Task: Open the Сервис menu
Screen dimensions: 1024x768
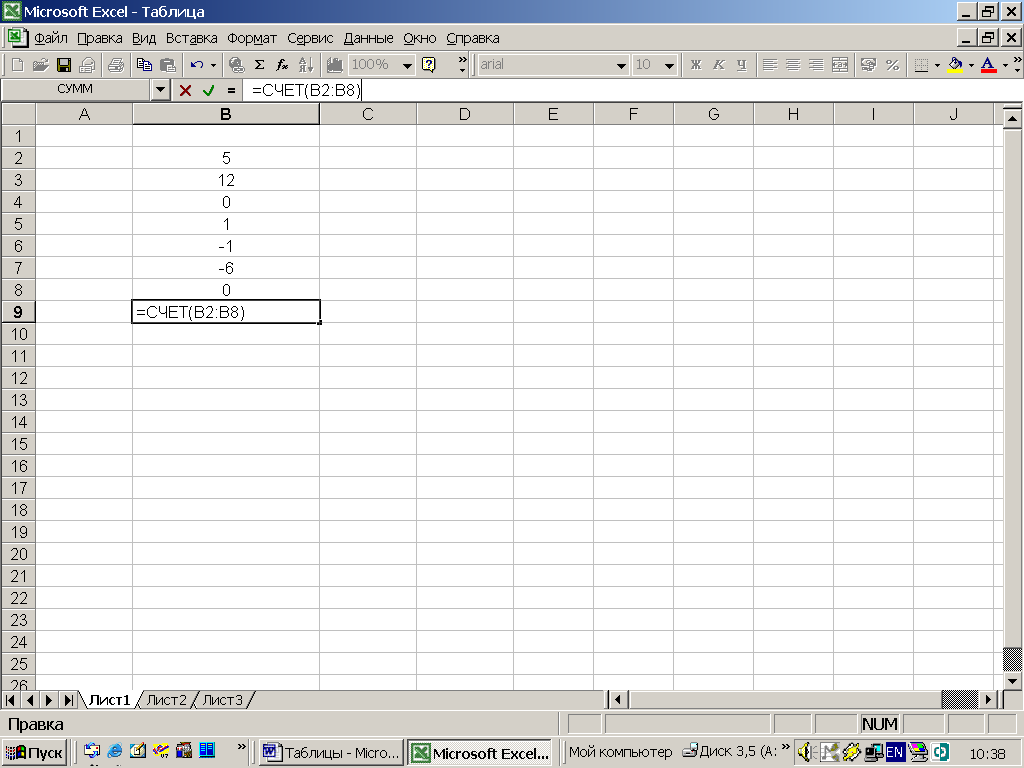Action: (x=310, y=39)
